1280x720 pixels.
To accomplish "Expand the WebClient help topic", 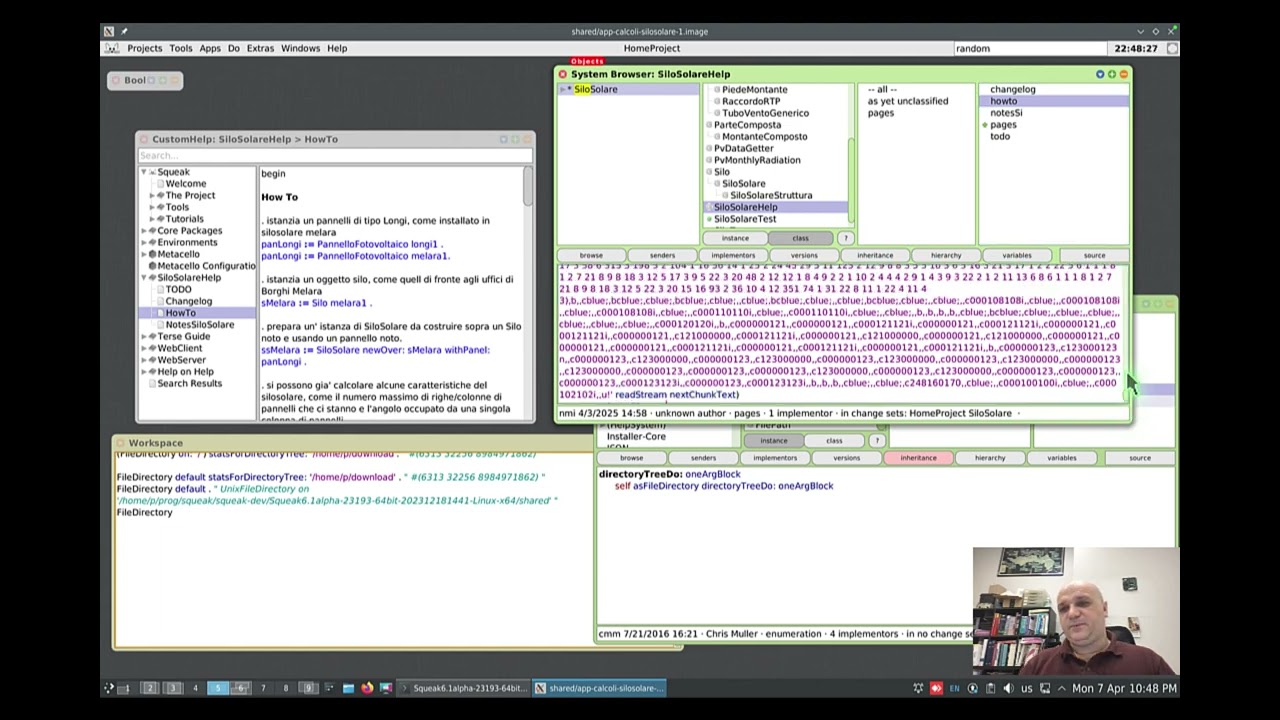I will click(144, 348).
